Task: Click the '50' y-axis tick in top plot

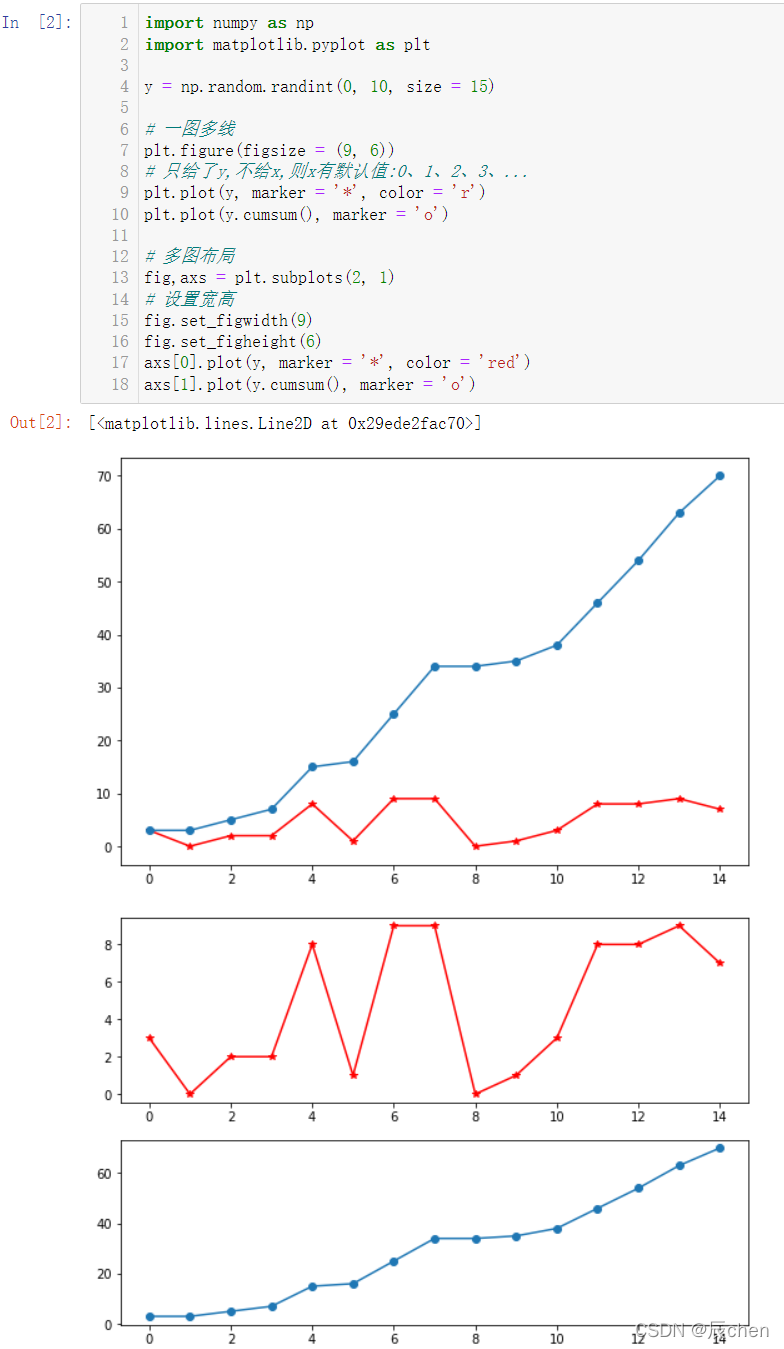Action: [103, 582]
